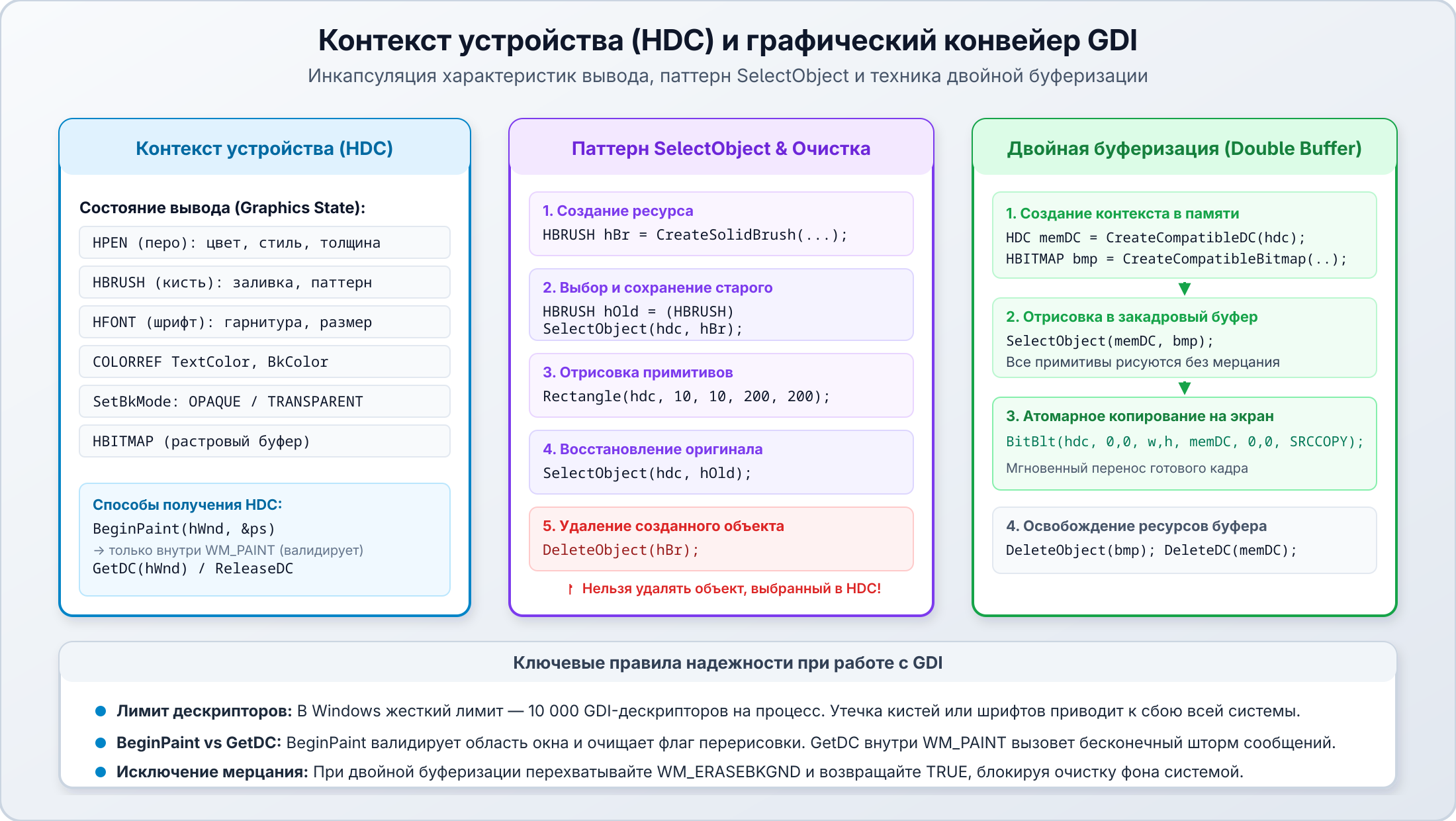Click step '2. Выбор и сохранение старого'
The image size is (1456, 821).
pos(657,287)
